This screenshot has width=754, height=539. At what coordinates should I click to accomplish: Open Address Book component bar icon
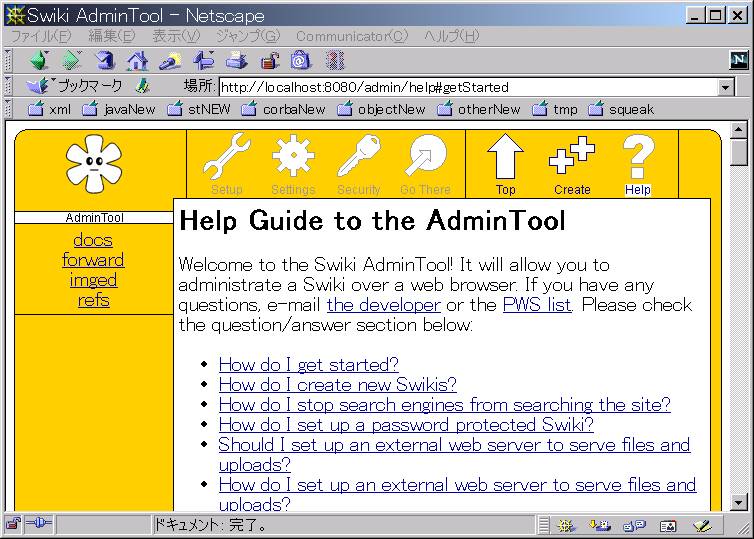(x=668, y=526)
